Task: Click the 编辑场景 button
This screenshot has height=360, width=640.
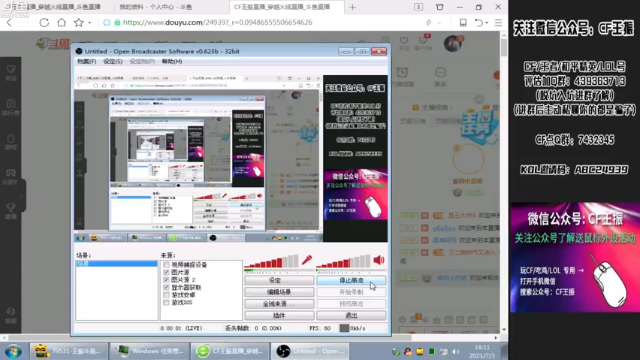Action: pos(279,292)
